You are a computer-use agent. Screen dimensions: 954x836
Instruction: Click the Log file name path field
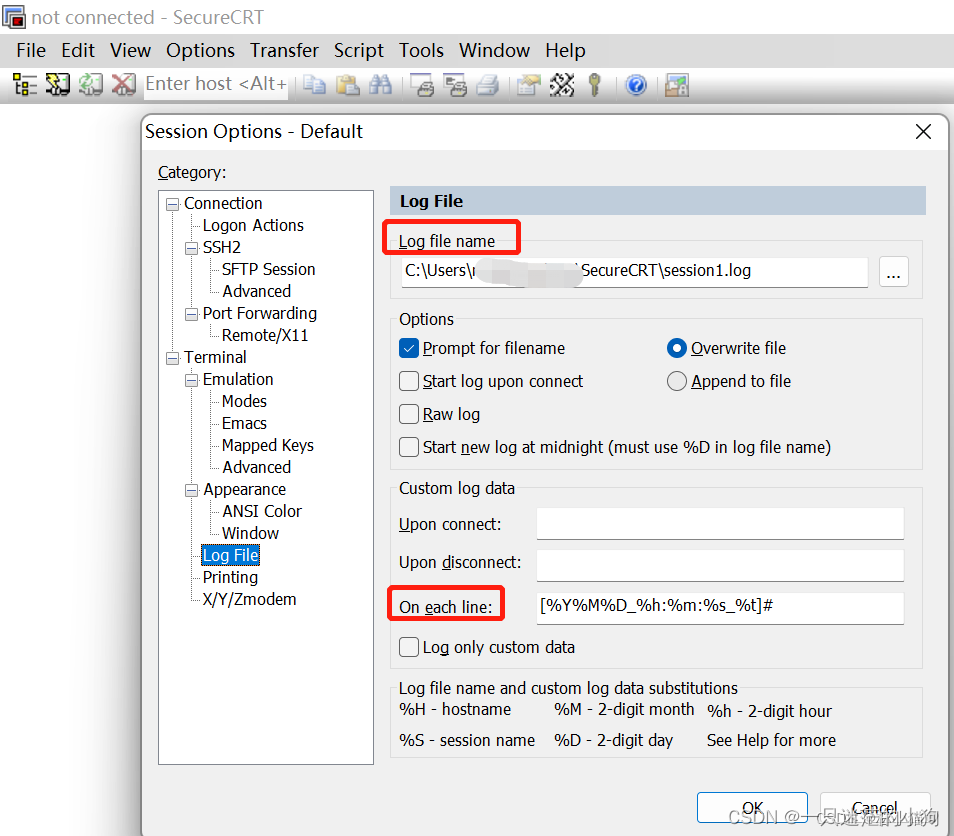coord(634,271)
